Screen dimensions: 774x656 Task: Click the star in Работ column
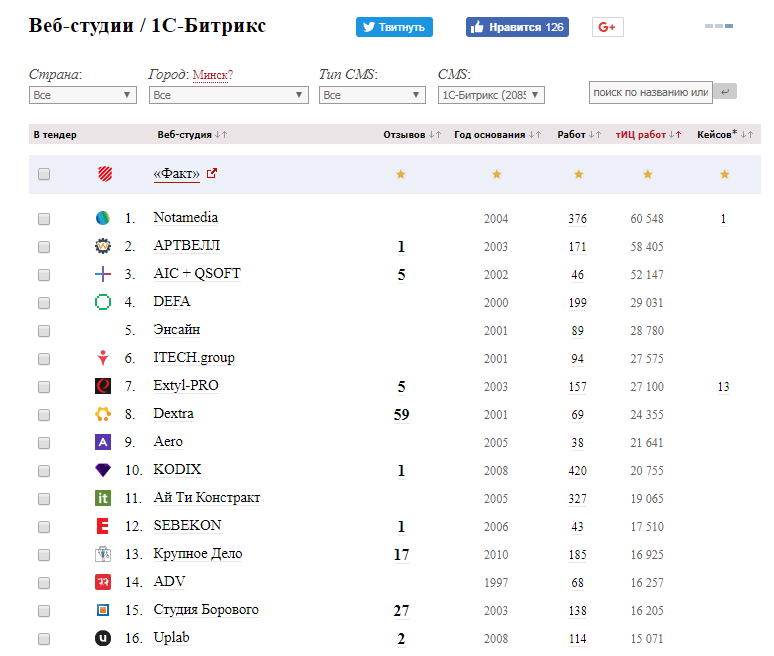click(579, 174)
